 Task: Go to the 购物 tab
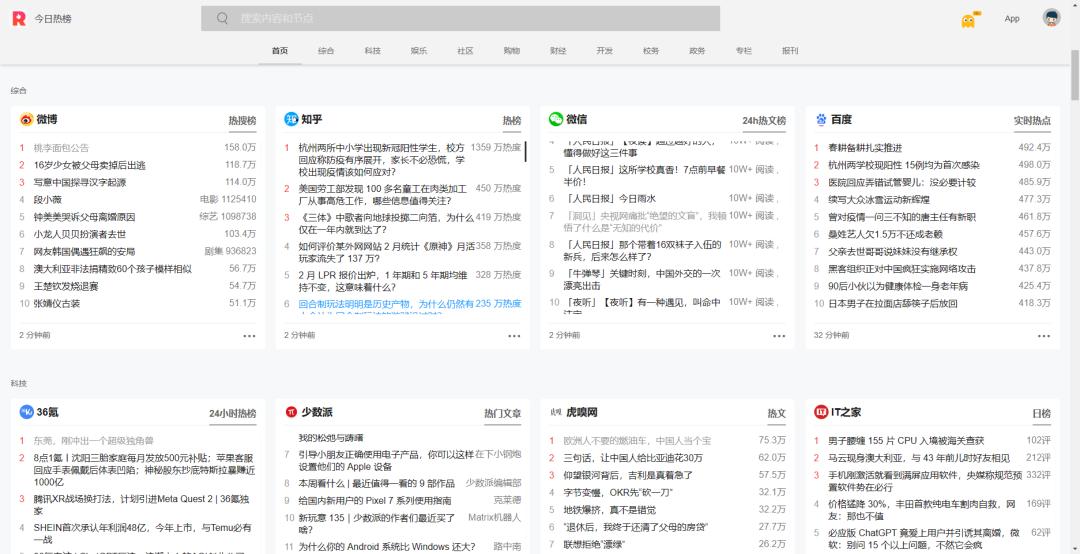pyautogui.click(x=512, y=51)
